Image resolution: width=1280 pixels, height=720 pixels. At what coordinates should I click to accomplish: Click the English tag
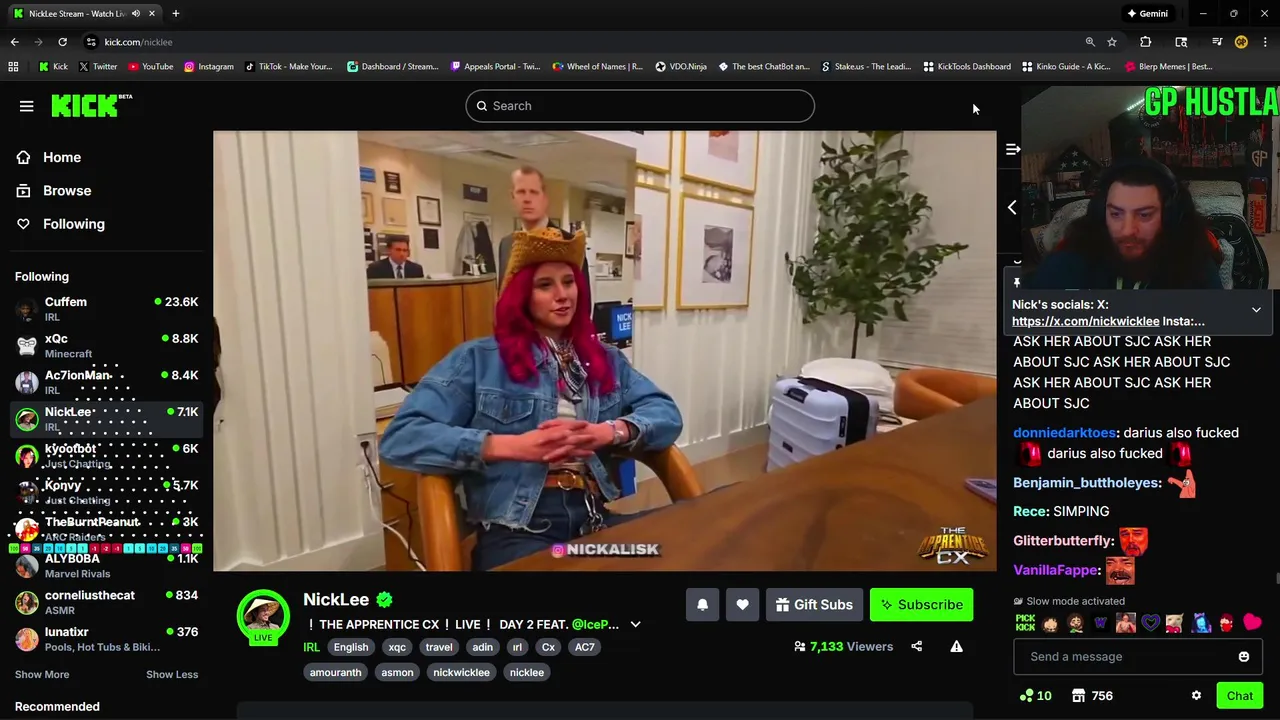(x=351, y=647)
